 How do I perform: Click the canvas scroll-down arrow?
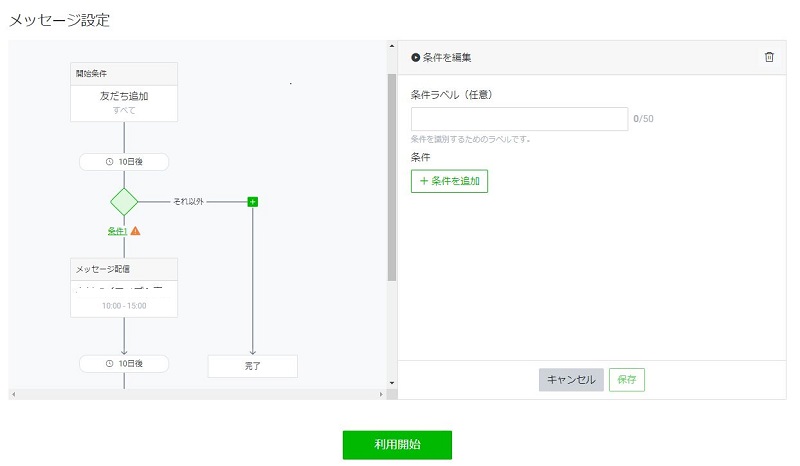(391, 383)
